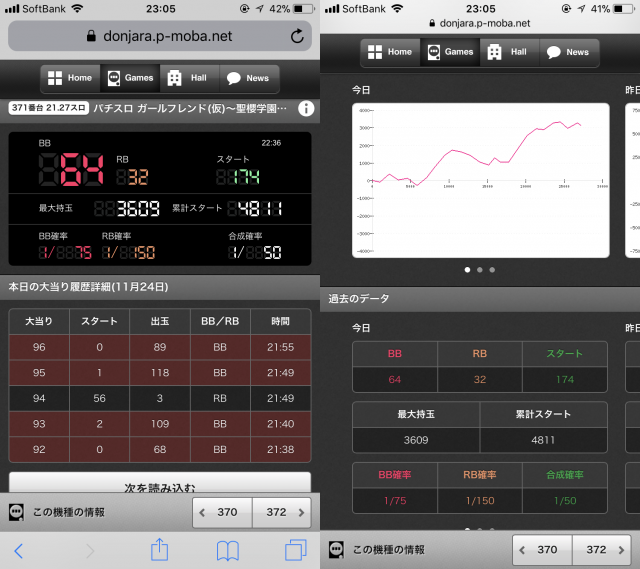This screenshot has height=569, width=640.
Task: Open the Safari tabs overview icon
Action: (x=296, y=549)
